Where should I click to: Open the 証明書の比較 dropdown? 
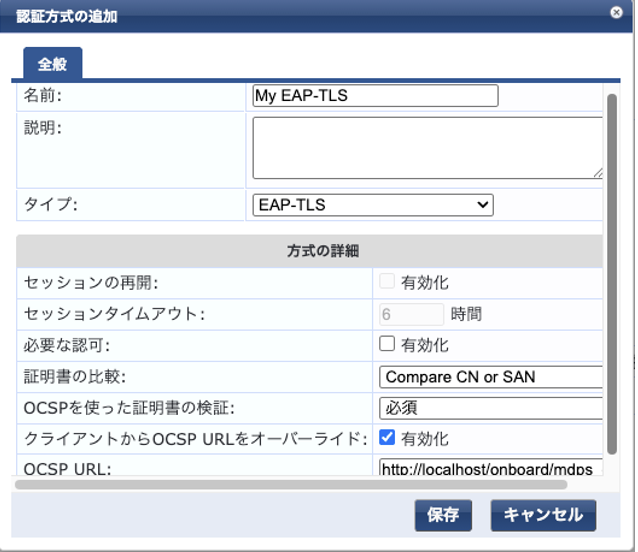491,377
